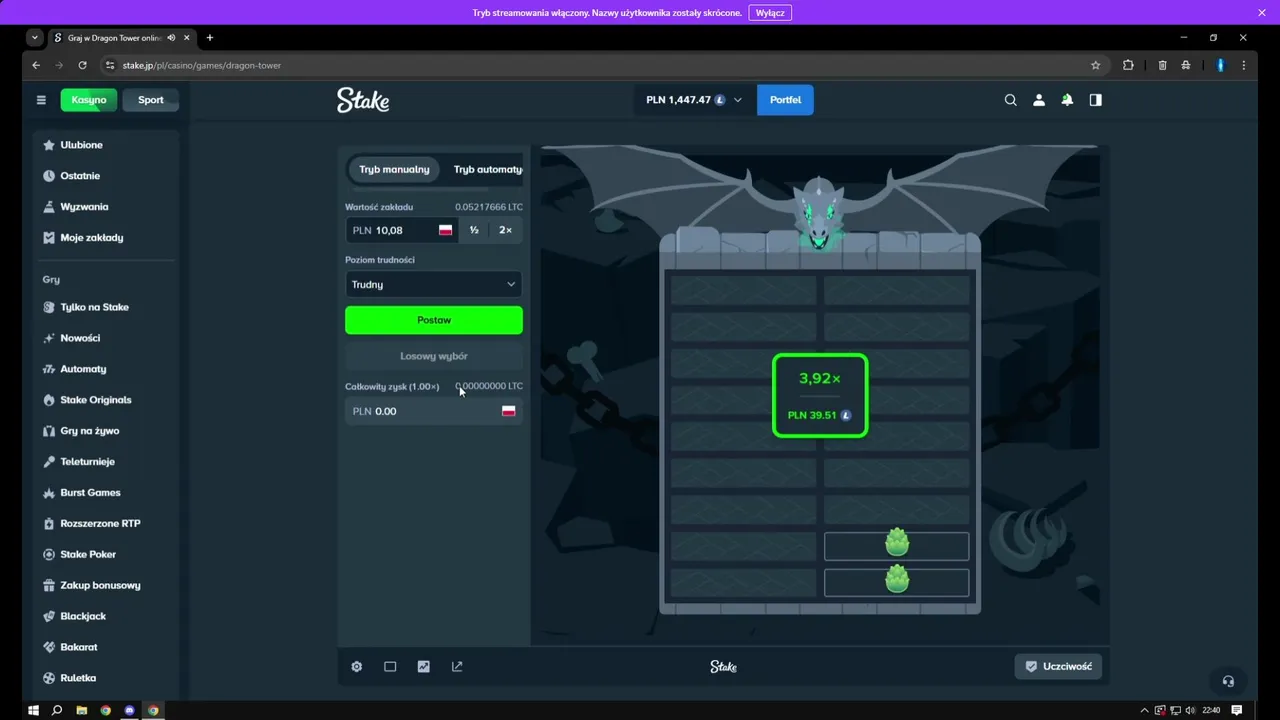Reload the browser page
This screenshot has height=720, width=1280.
coord(82,65)
